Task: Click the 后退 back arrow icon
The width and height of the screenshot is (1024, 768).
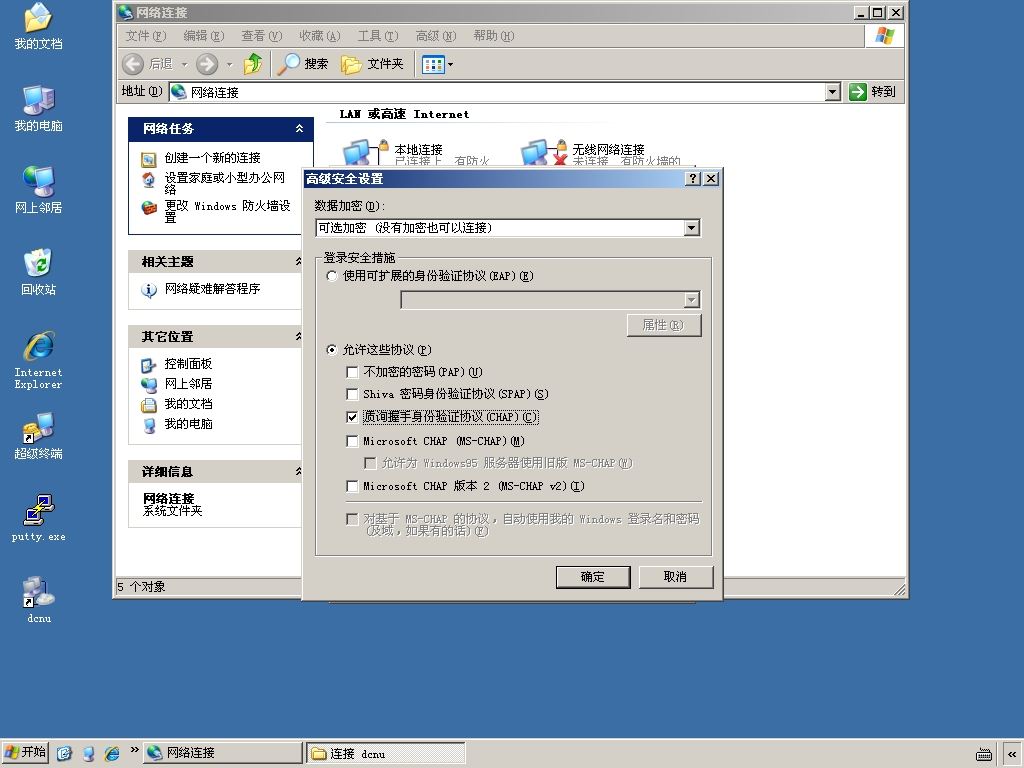Action: pyautogui.click(x=133, y=64)
